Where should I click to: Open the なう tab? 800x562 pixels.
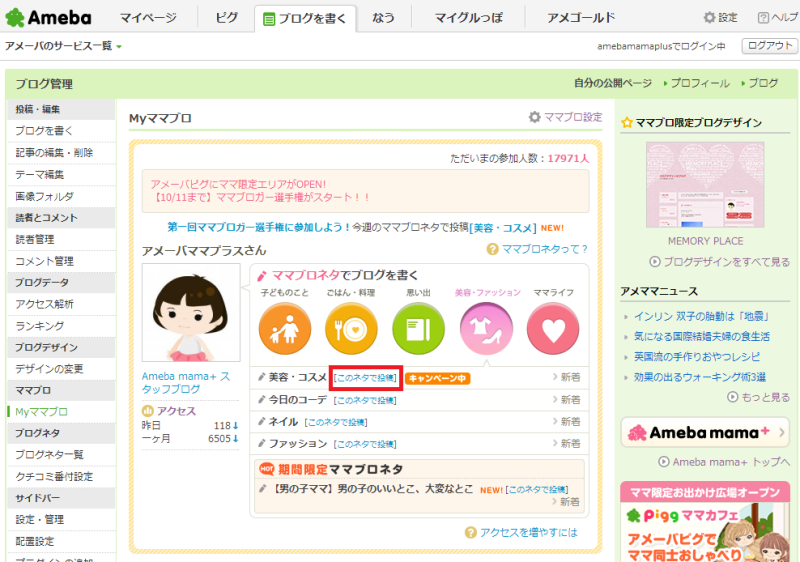(x=384, y=18)
